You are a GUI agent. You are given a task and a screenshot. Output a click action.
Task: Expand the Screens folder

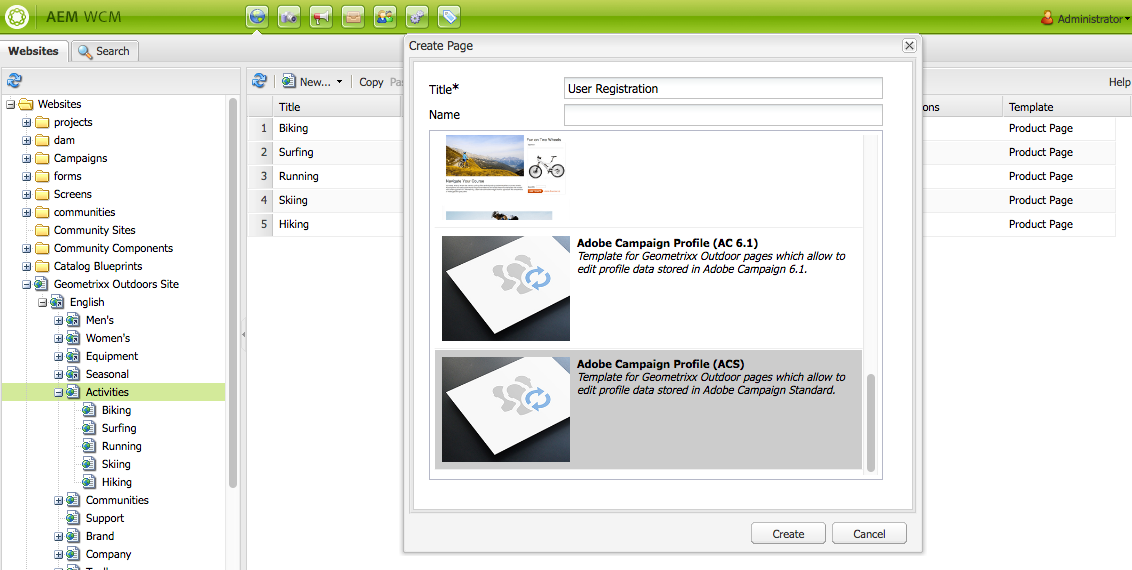click(27, 195)
